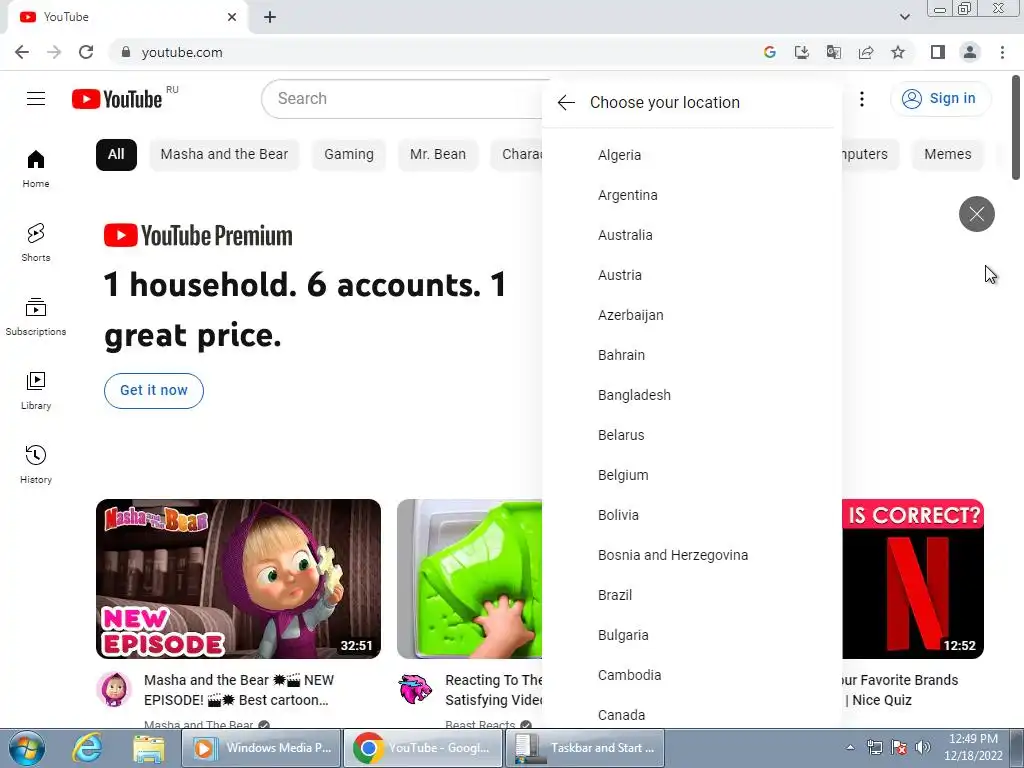
Task: Open History in the sidebar
Action: [36, 464]
